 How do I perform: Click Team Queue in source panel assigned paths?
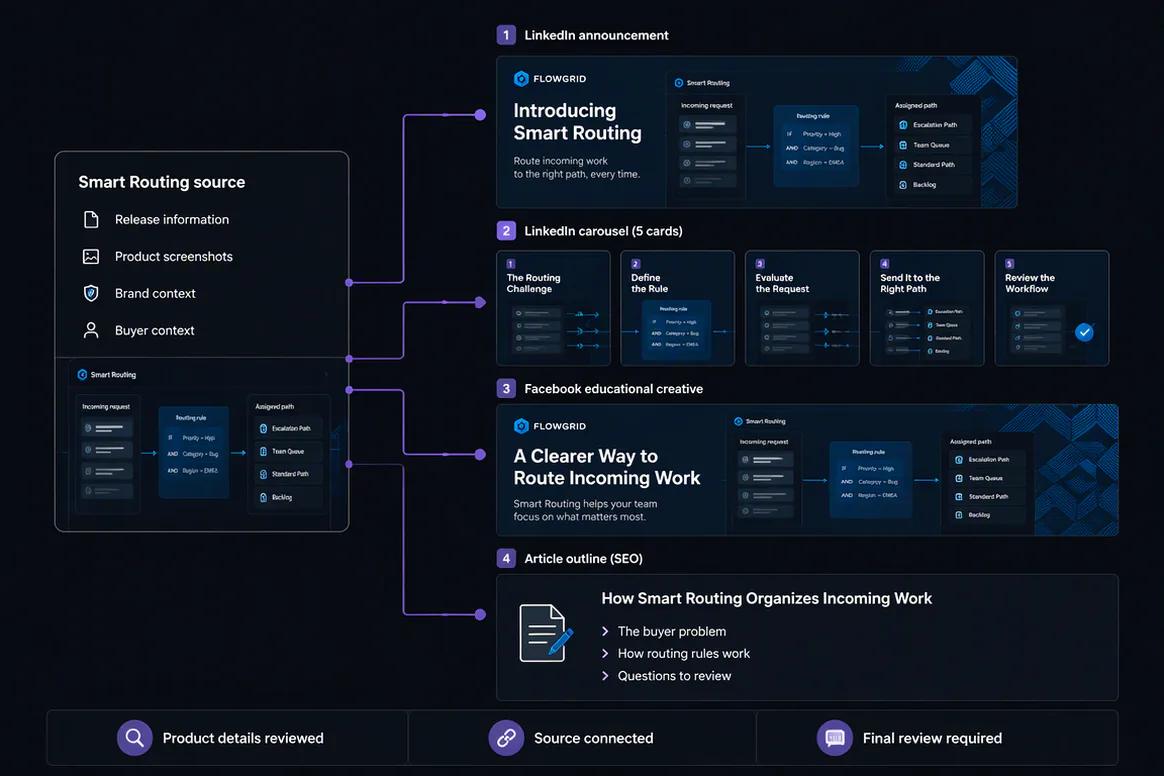pyautogui.click(x=288, y=451)
